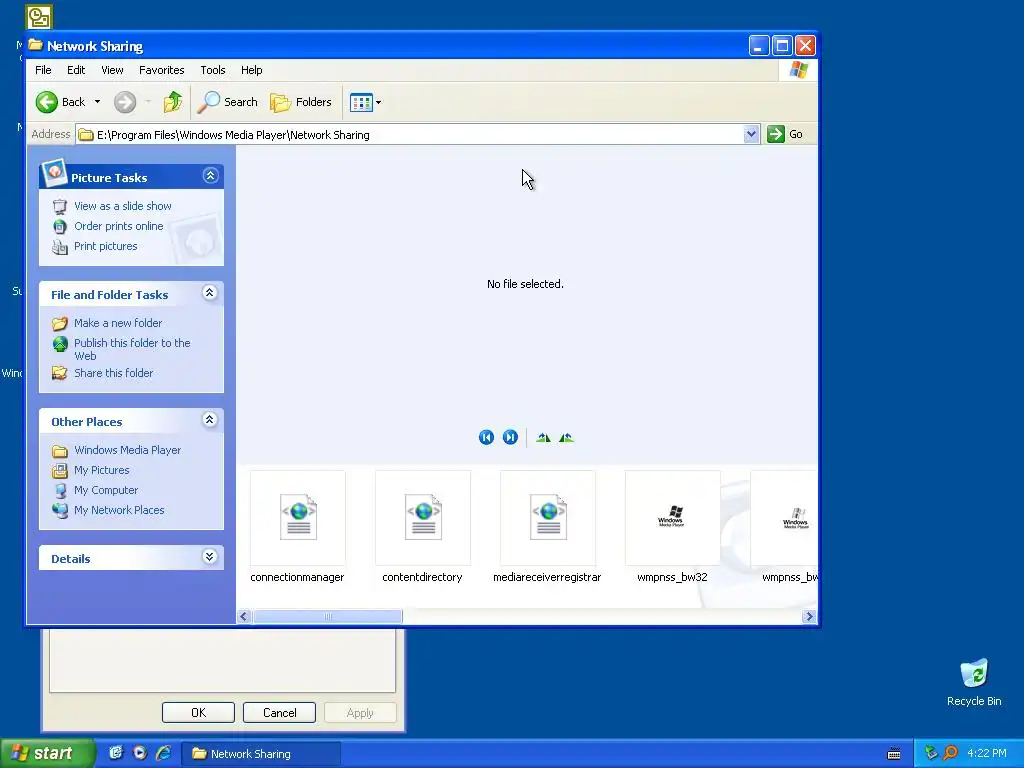Minimize the Network Sharing window
This screenshot has width=1024, height=768.
coord(758,46)
